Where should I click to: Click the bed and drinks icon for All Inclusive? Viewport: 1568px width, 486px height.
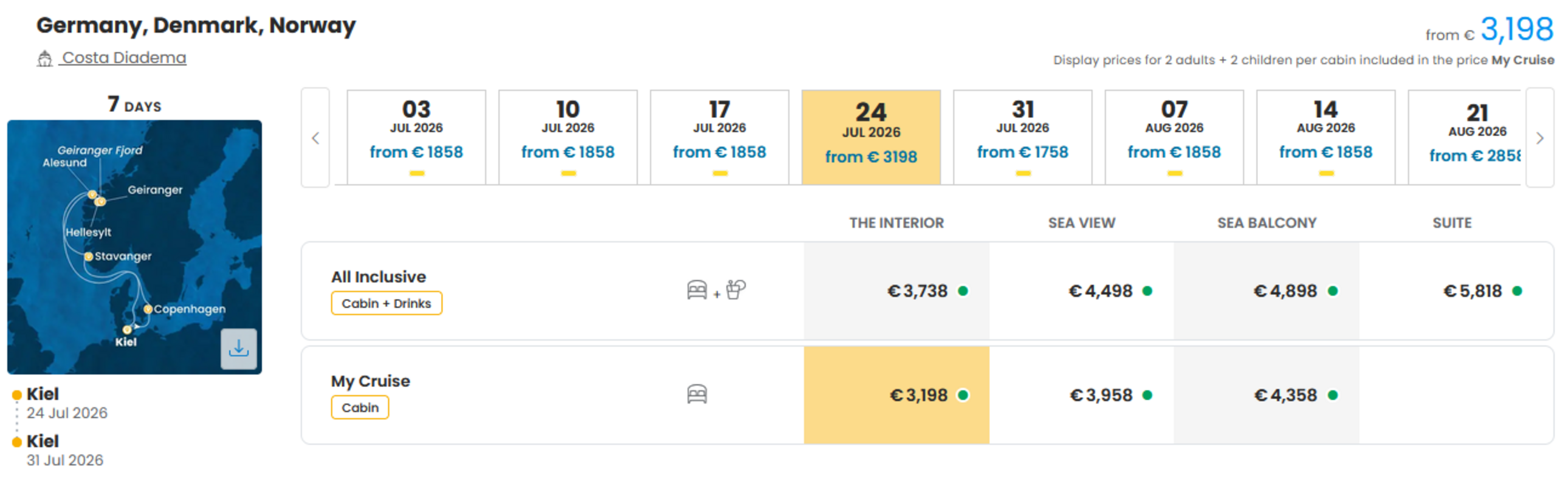(716, 290)
